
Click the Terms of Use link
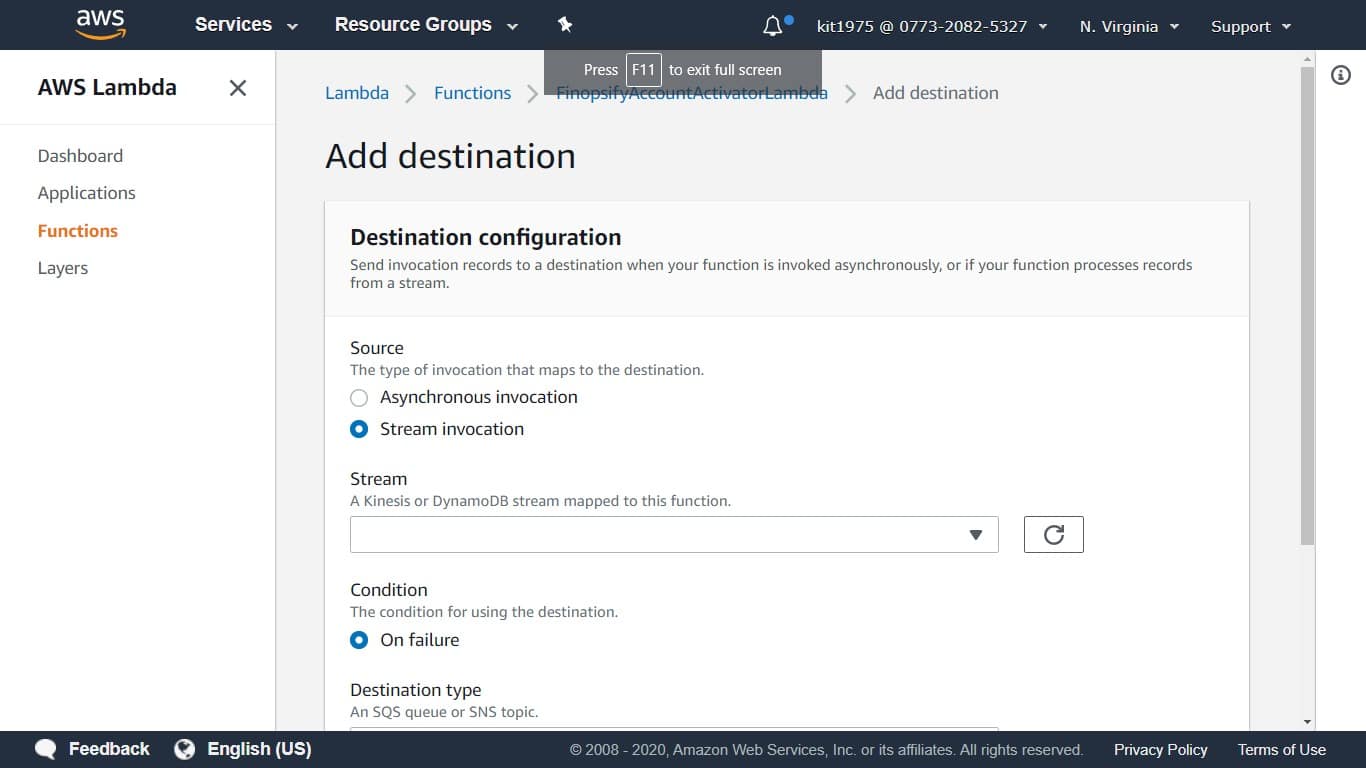(x=1281, y=749)
